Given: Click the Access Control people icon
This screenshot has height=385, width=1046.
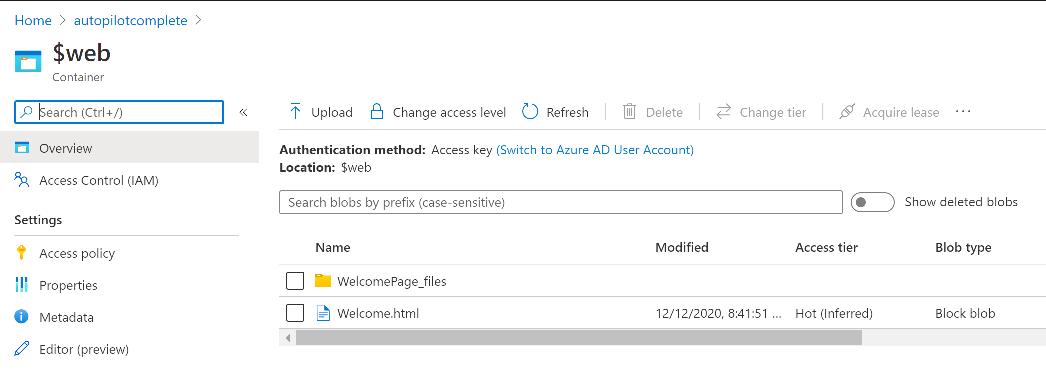Looking at the screenshot, I should [x=22, y=180].
